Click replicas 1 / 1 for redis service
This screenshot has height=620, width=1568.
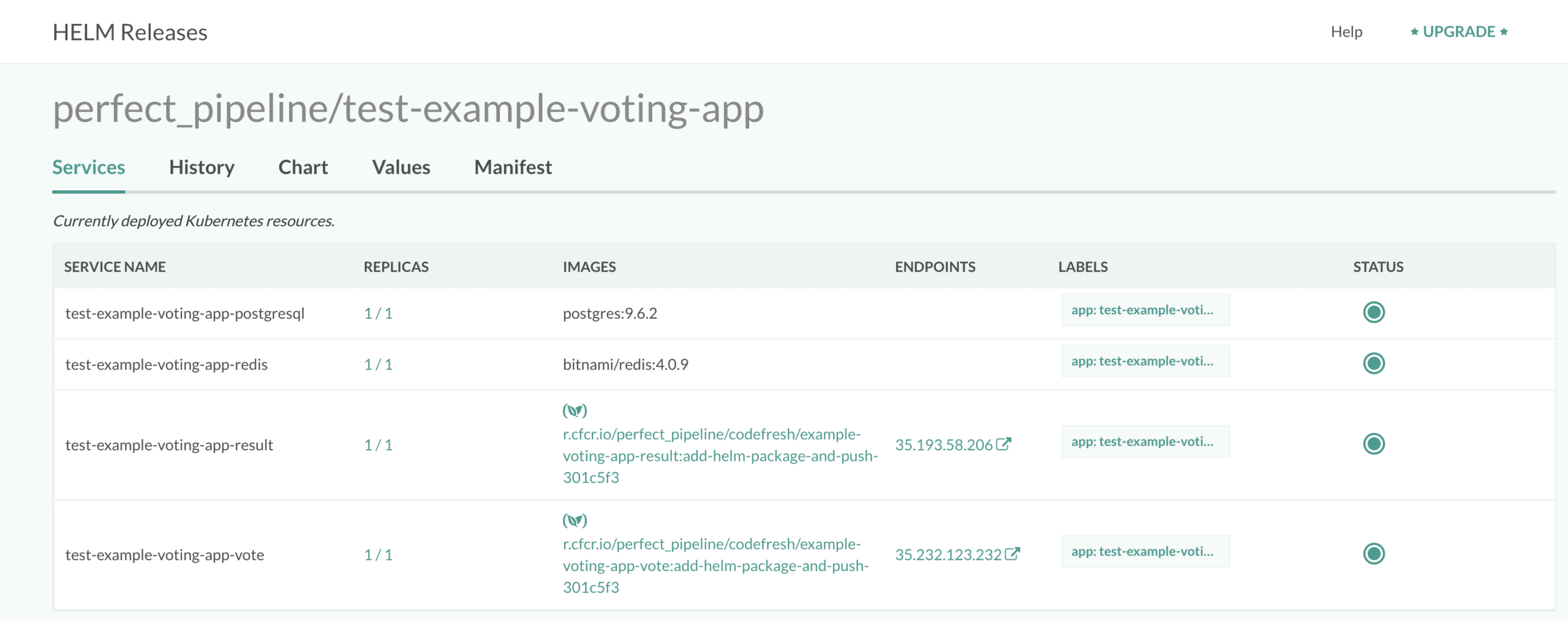(x=378, y=365)
